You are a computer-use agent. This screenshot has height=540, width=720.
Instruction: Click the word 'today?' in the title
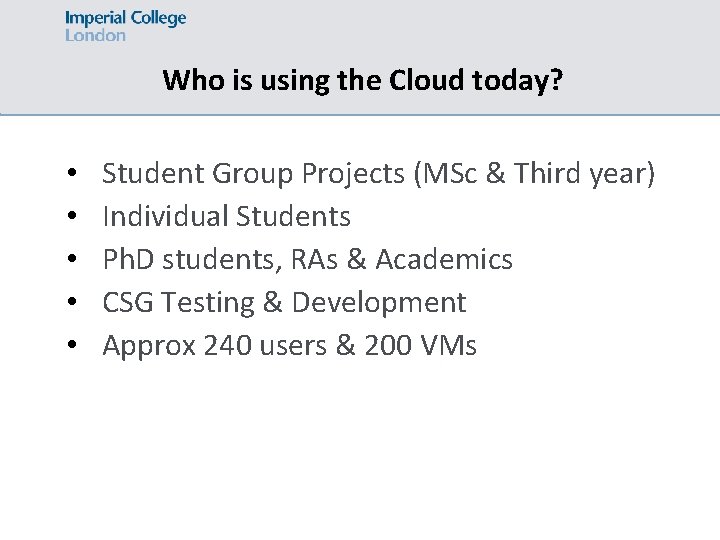pyautogui.click(x=518, y=81)
